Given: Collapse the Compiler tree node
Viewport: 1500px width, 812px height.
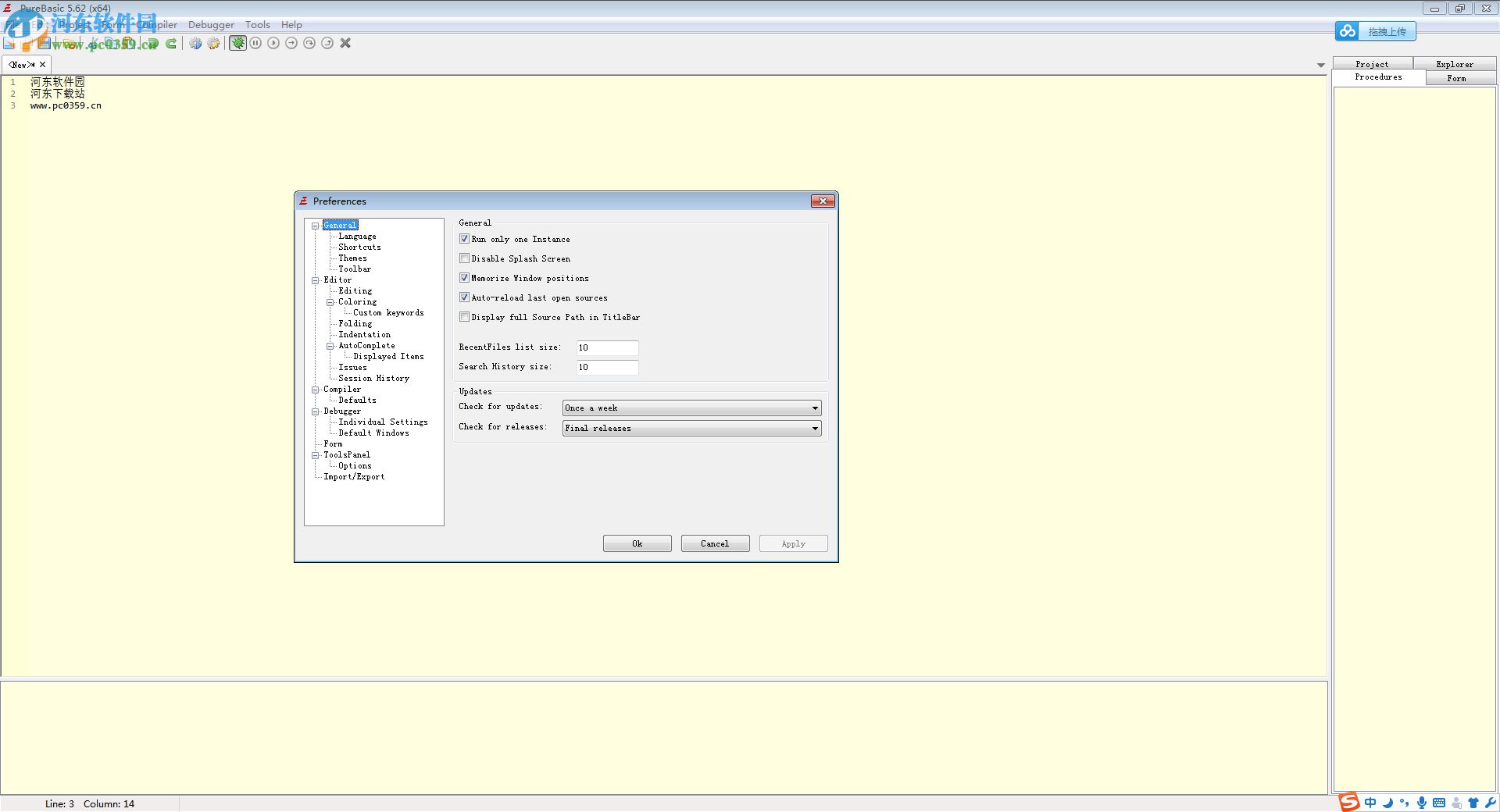Looking at the screenshot, I should (316, 390).
